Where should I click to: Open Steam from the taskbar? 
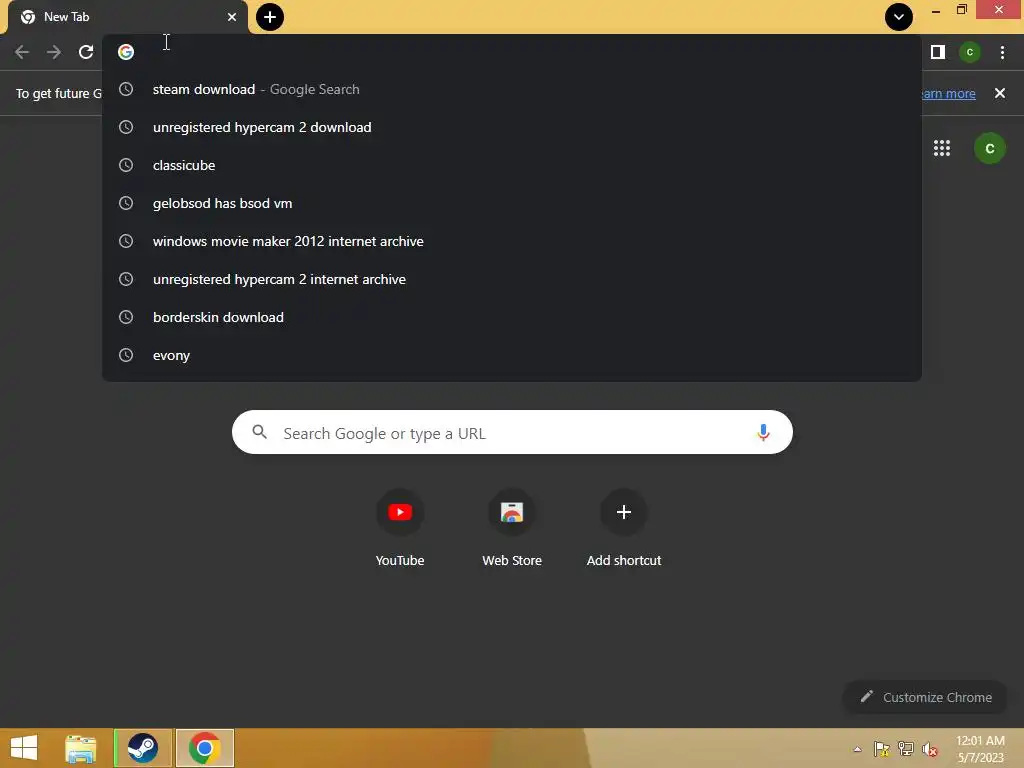(143, 748)
